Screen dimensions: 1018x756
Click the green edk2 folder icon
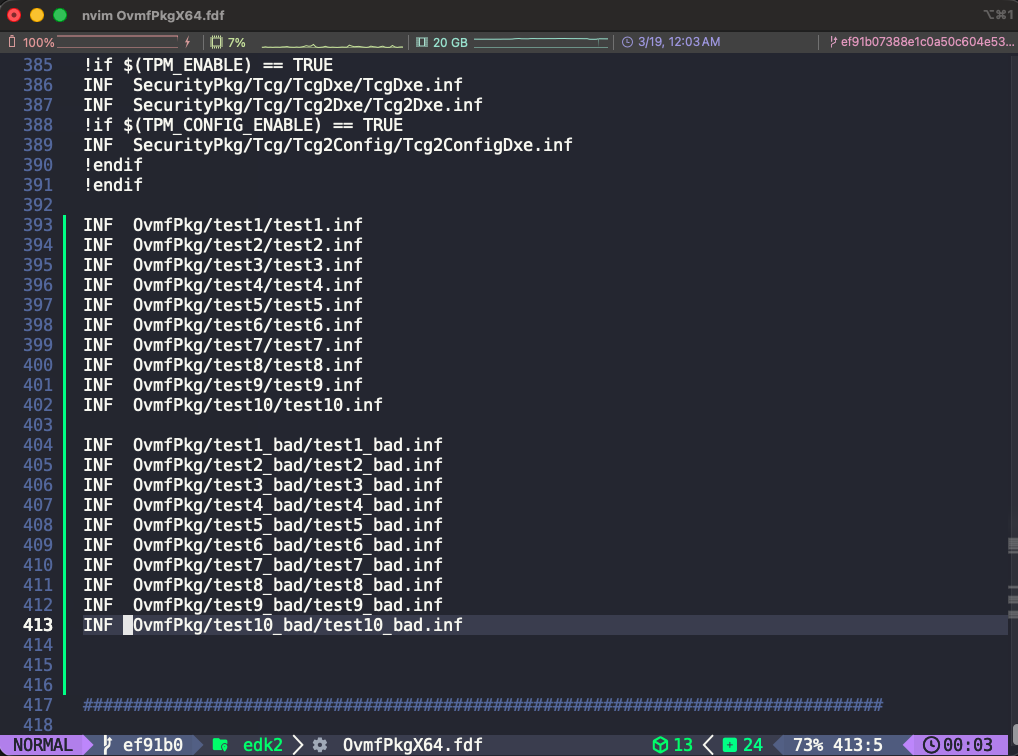[x=220, y=745]
